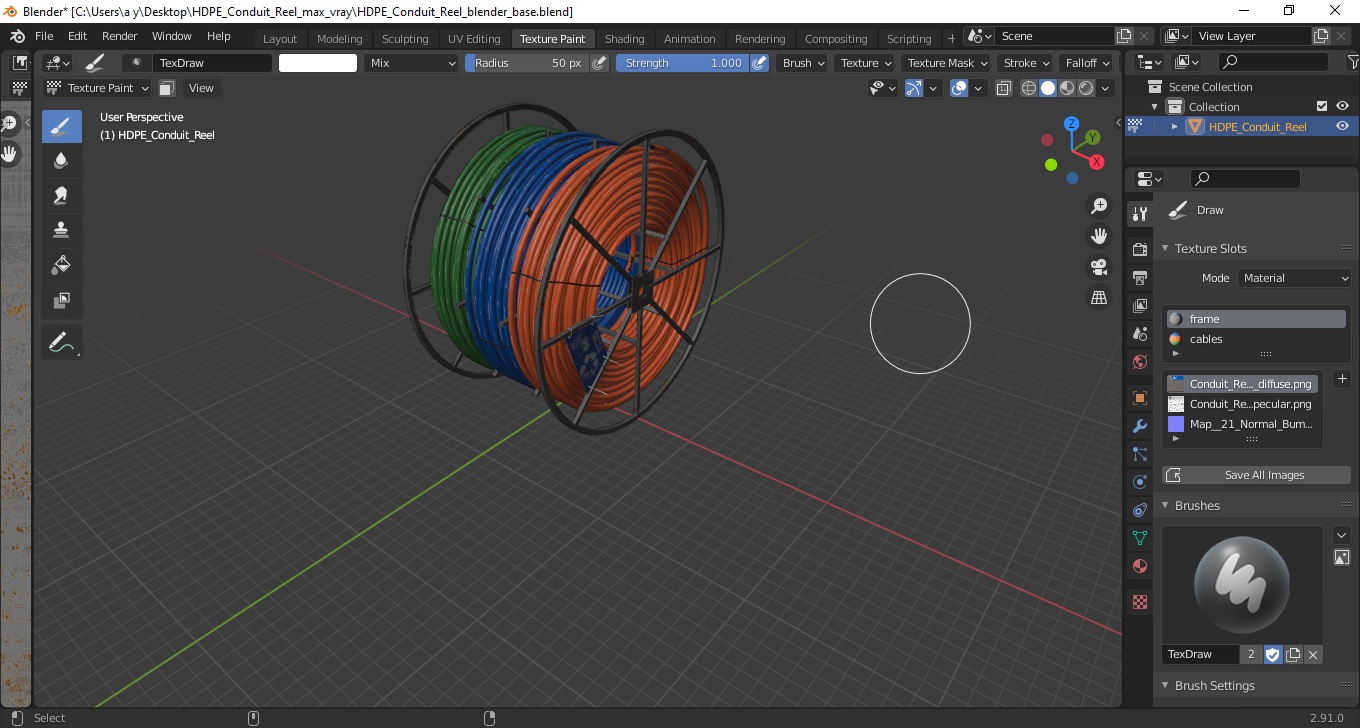Screen dimensions: 1360x728
Task: Toggle camera view in the viewport
Action: [x=1099, y=267]
